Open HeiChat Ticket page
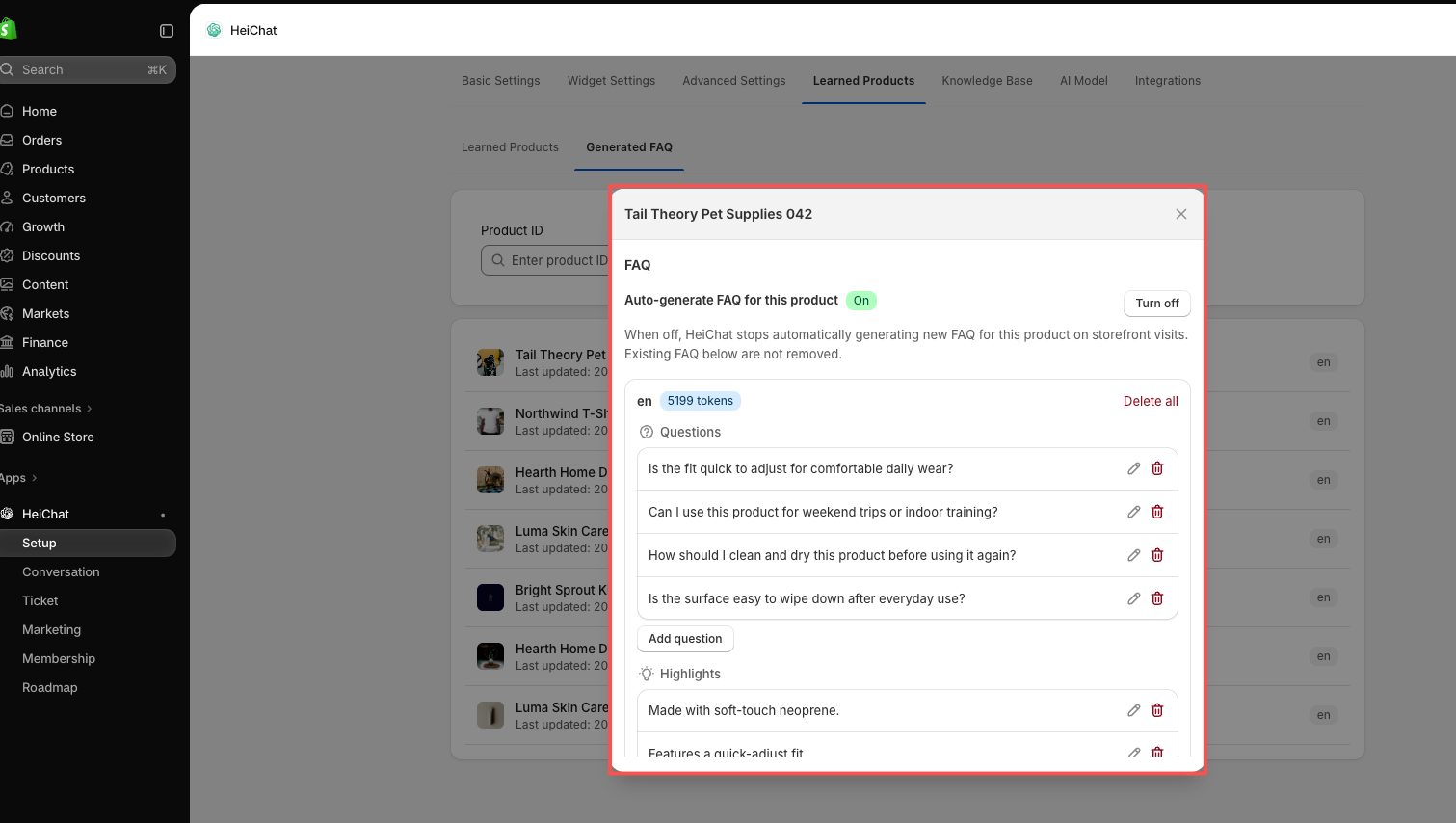The width and height of the screenshot is (1456, 823). click(x=40, y=600)
